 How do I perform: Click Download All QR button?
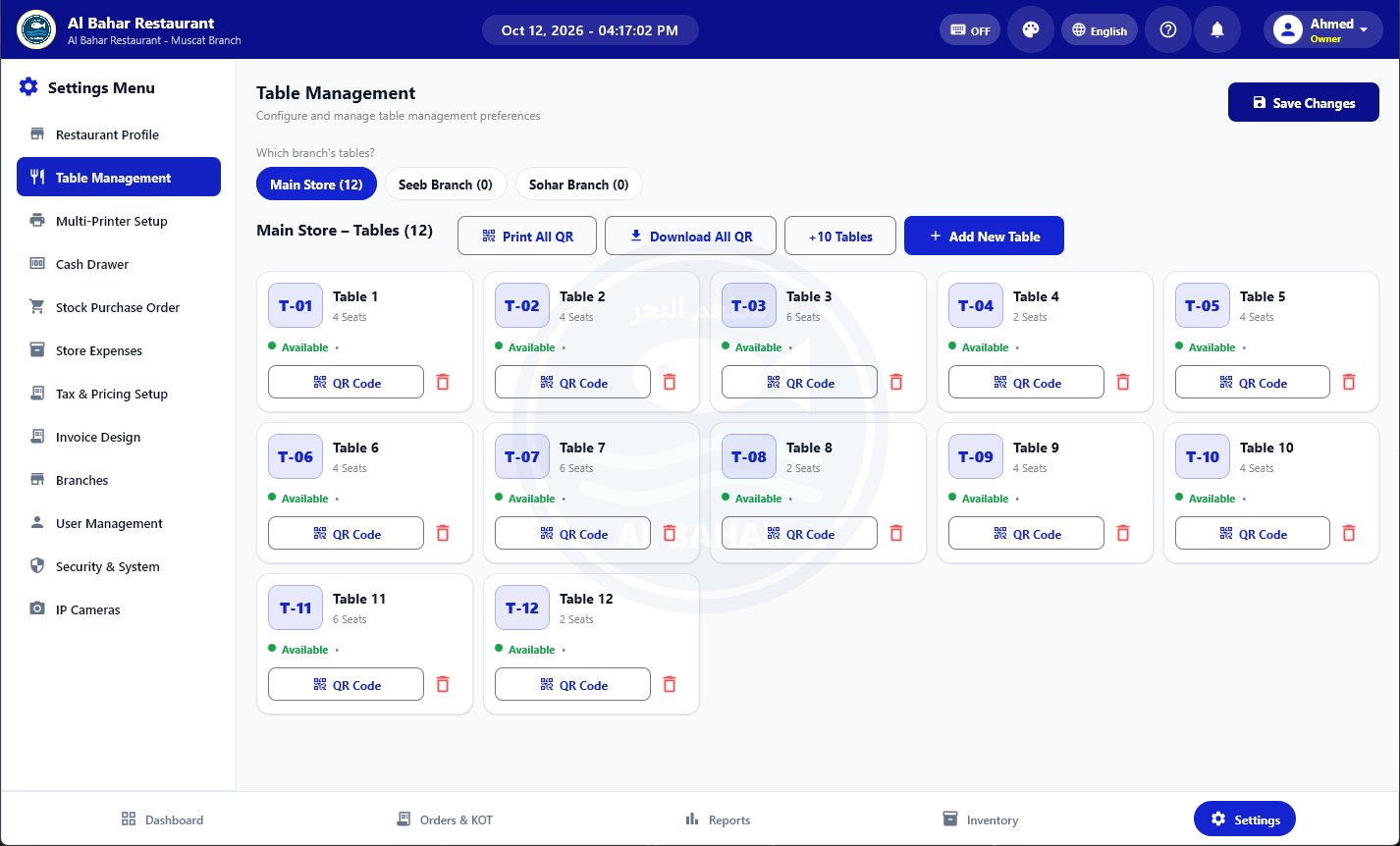[x=690, y=236]
